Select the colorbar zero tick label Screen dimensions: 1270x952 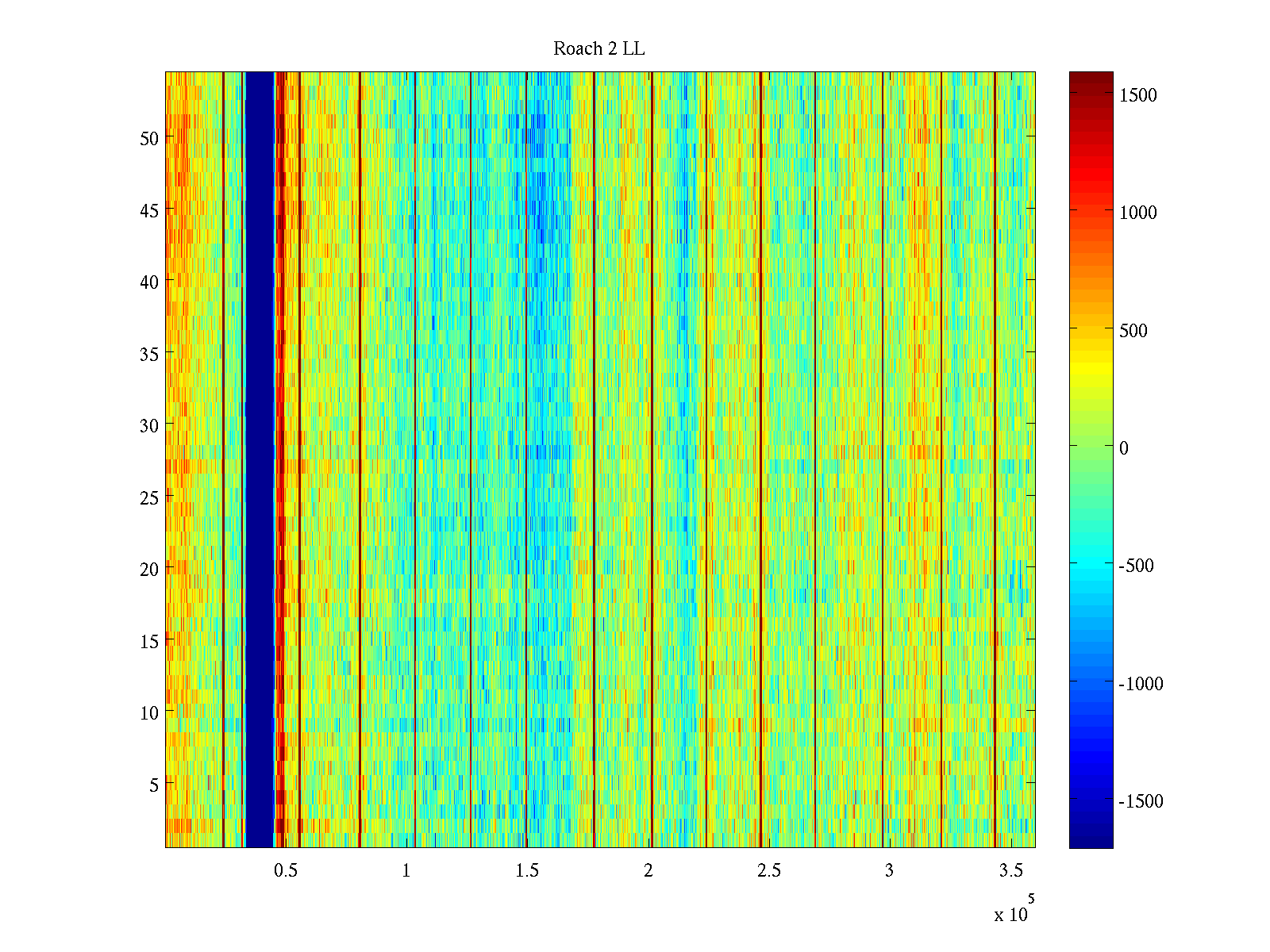pyautogui.click(x=1123, y=448)
